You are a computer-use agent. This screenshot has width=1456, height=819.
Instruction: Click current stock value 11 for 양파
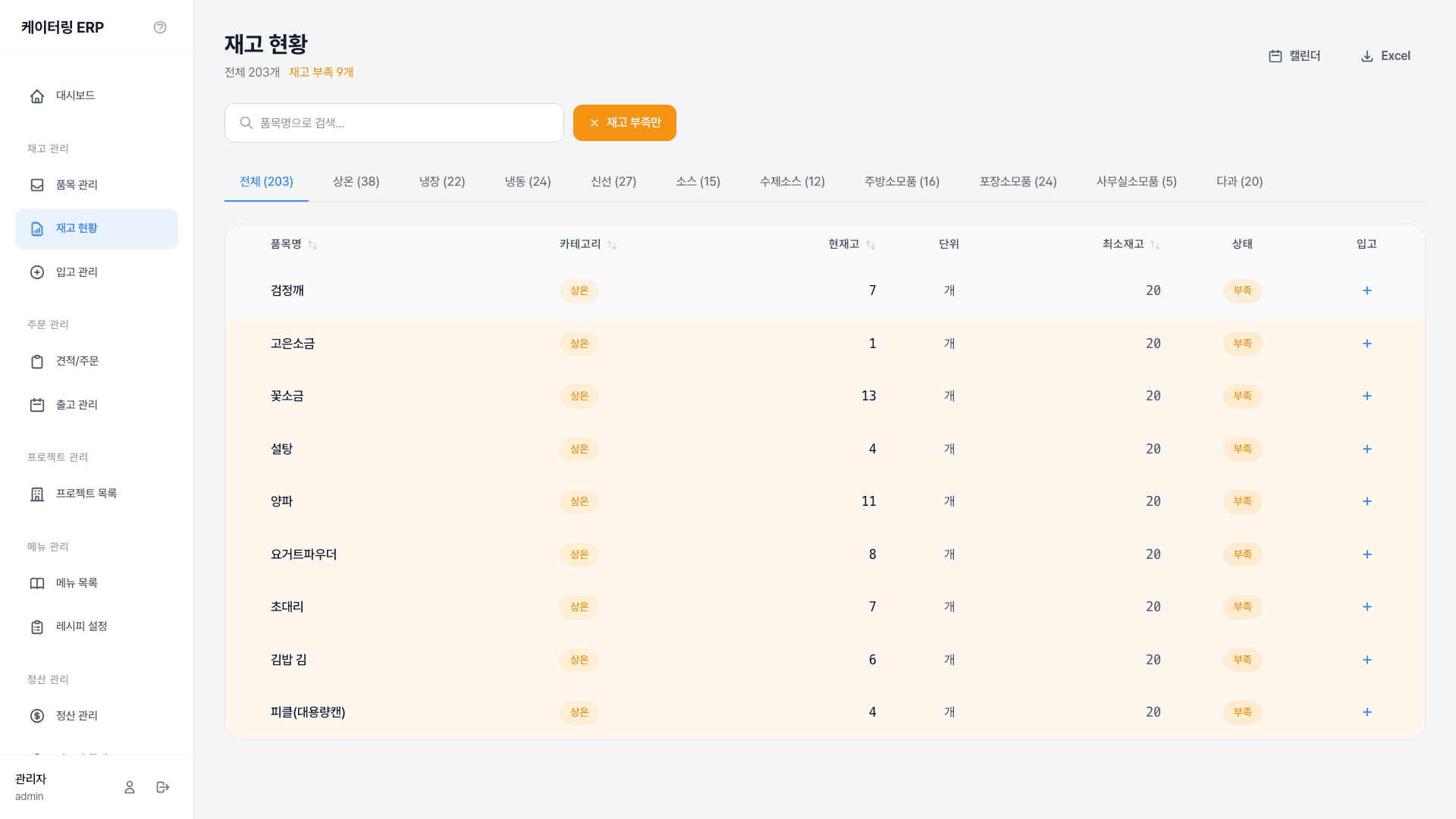[x=868, y=501]
